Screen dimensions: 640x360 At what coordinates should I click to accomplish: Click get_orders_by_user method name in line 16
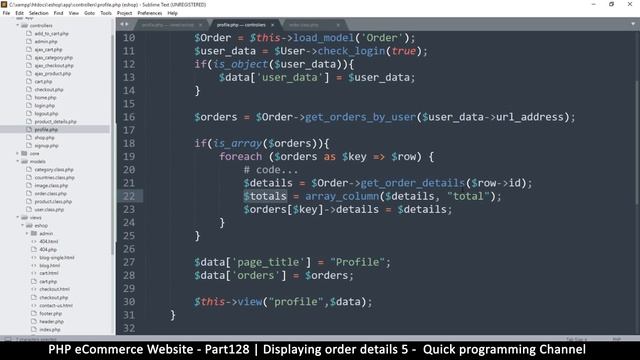click(x=360, y=117)
